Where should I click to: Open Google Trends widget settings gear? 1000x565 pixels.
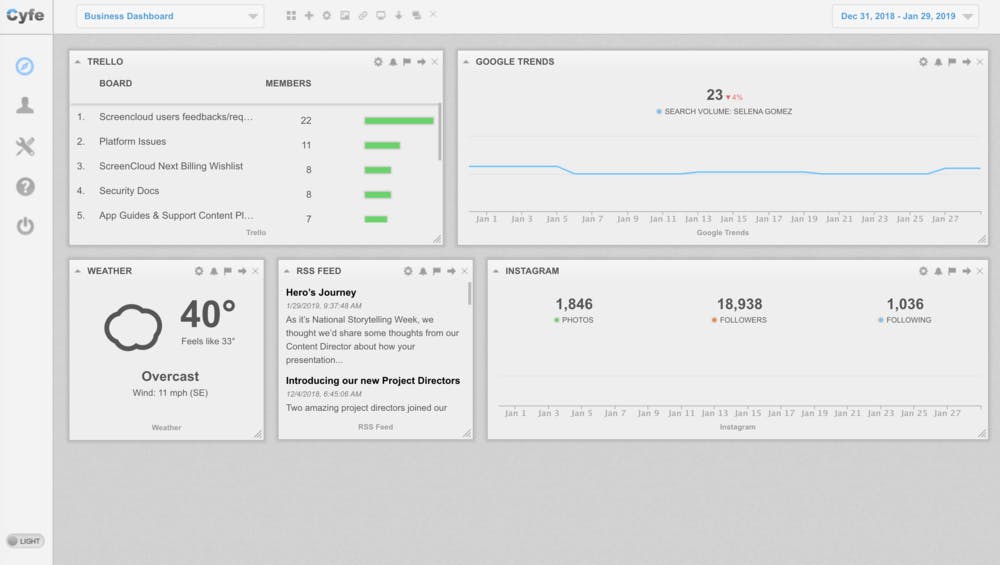click(x=923, y=62)
